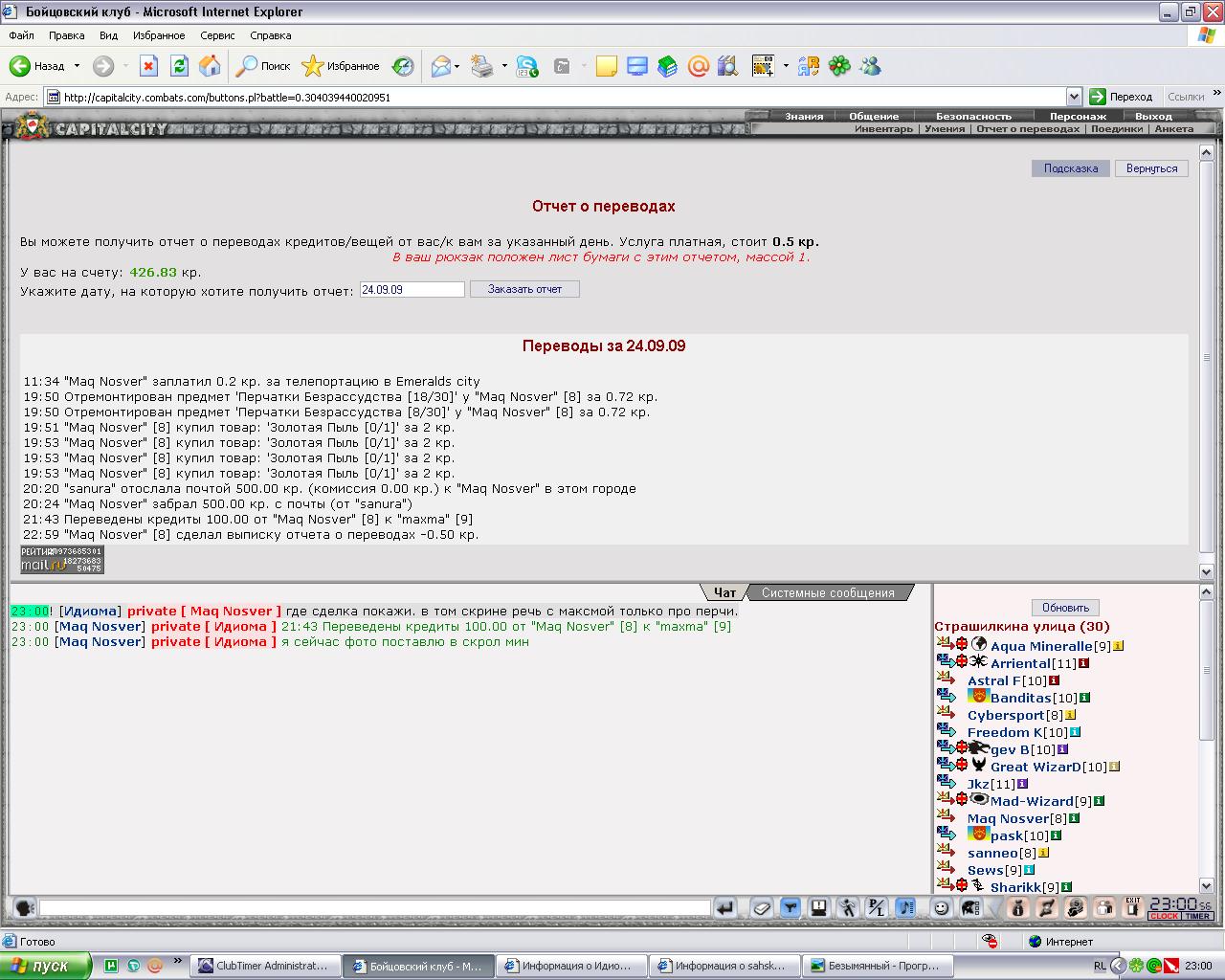
Task: Click the player list scrollbar down arrow
Action: click(x=1207, y=886)
